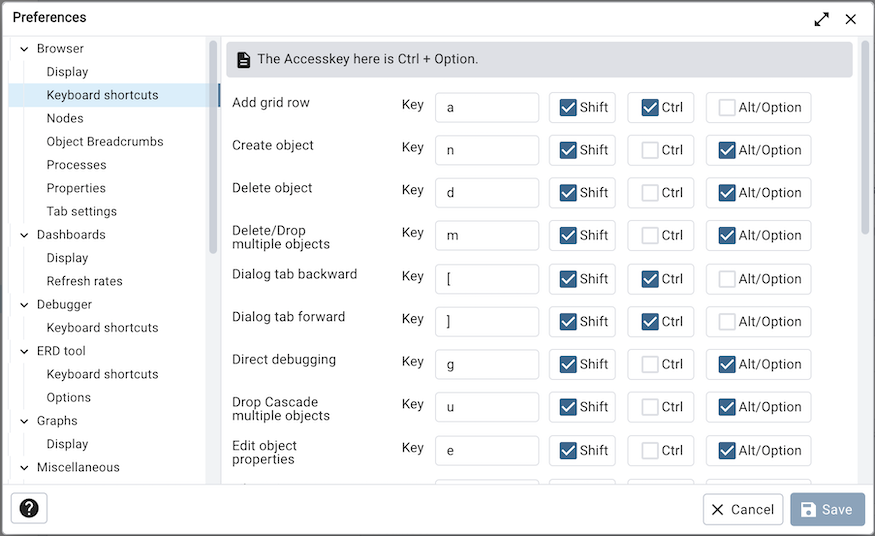Select the Dashboards category label

pos(71,235)
